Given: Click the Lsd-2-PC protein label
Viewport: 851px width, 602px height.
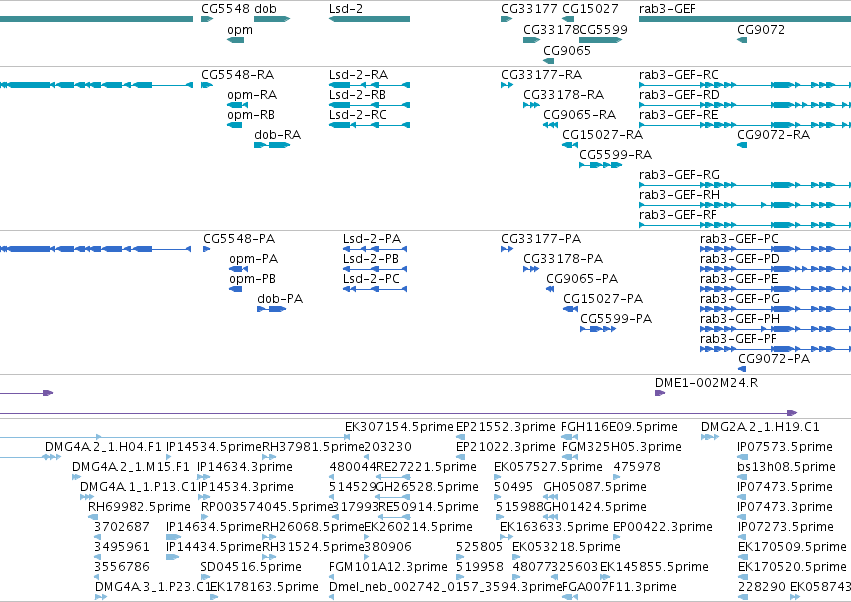Looking at the screenshot, I should (371, 278).
